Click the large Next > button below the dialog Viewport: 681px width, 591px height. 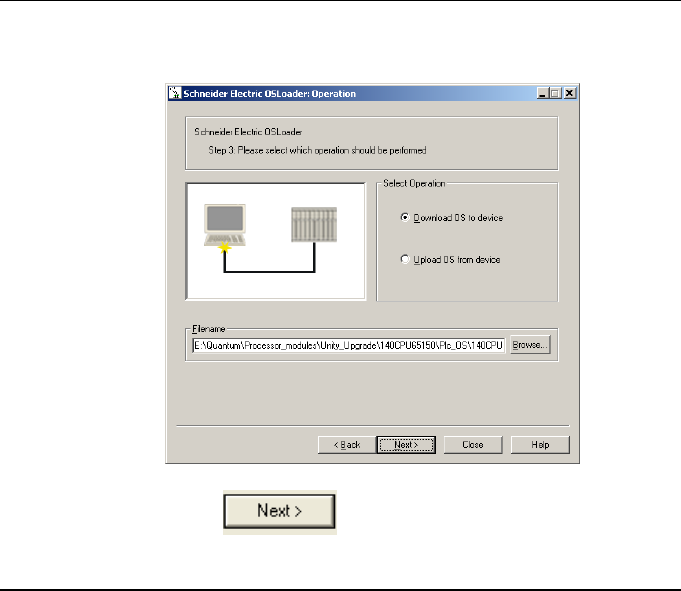[x=280, y=512]
